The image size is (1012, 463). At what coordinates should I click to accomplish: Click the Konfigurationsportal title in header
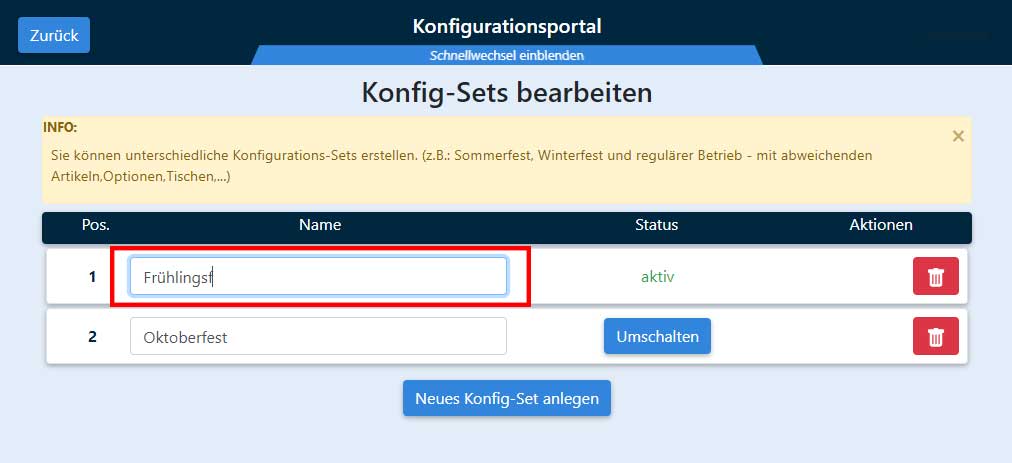pyautogui.click(x=507, y=26)
